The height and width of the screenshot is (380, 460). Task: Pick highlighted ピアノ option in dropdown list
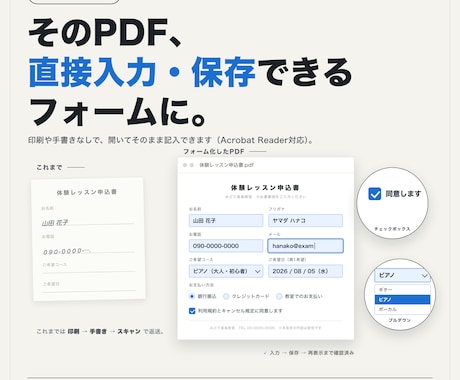coord(402,300)
